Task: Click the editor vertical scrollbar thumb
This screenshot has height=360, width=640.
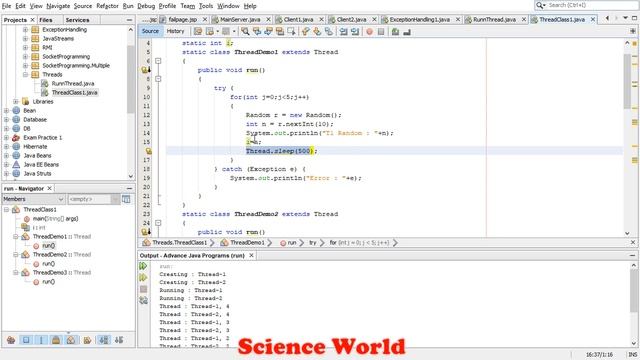Action: [627, 81]
